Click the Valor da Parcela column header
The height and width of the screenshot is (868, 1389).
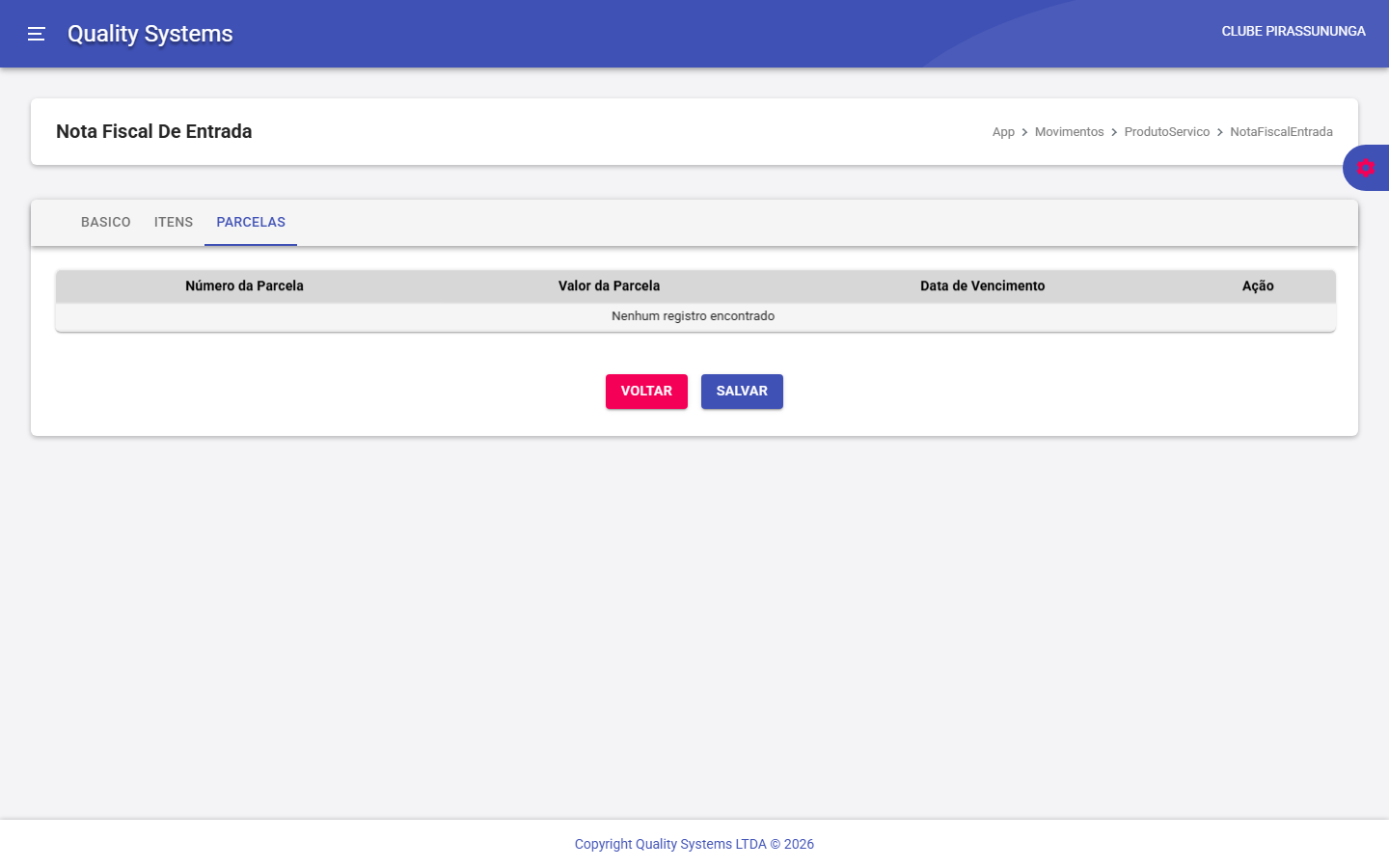pos(609,285)
